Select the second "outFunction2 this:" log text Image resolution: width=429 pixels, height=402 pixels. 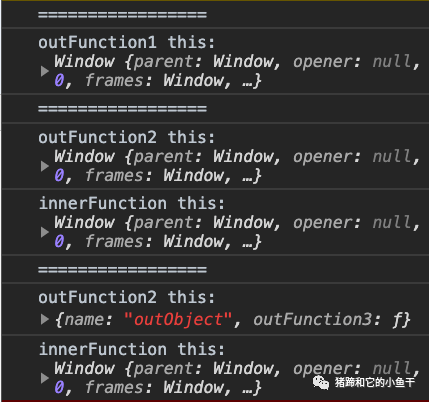point(127,297)
